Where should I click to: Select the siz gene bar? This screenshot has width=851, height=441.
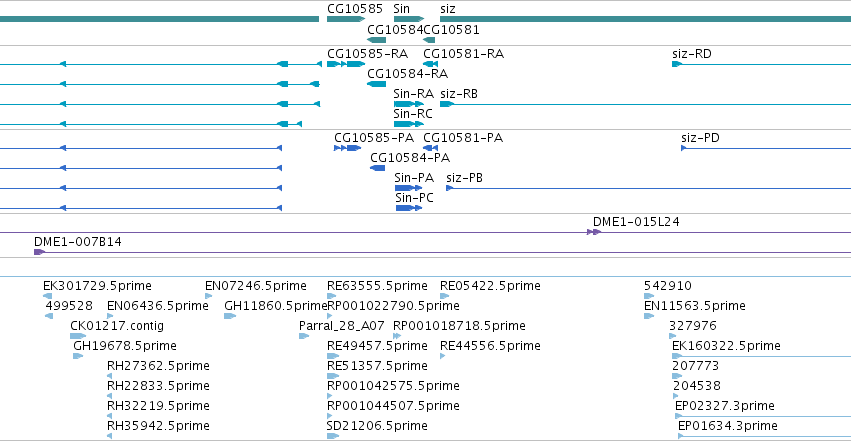click(x=645, y=19)
